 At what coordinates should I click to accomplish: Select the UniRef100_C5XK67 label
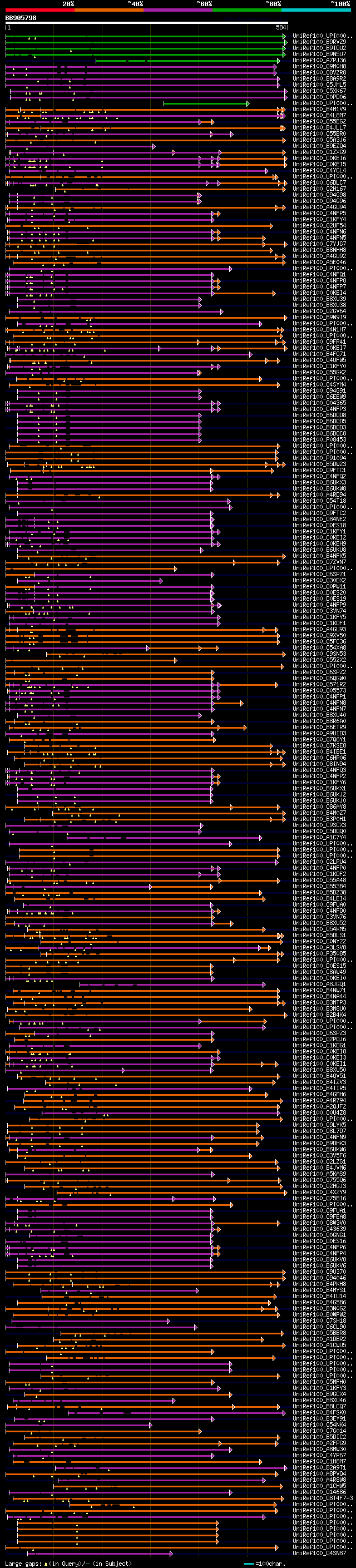319,91
